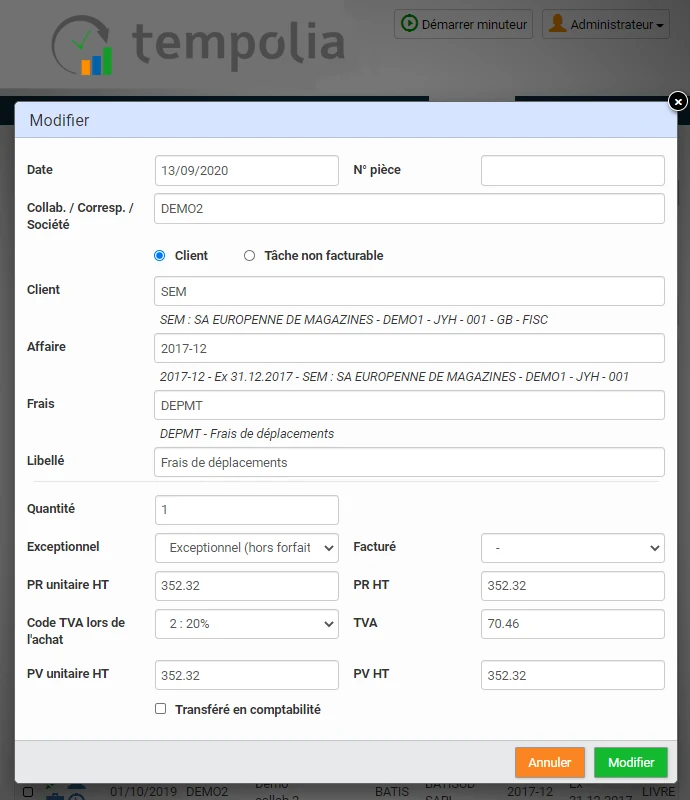Expand the Facturé dropdown

[573, 548]
